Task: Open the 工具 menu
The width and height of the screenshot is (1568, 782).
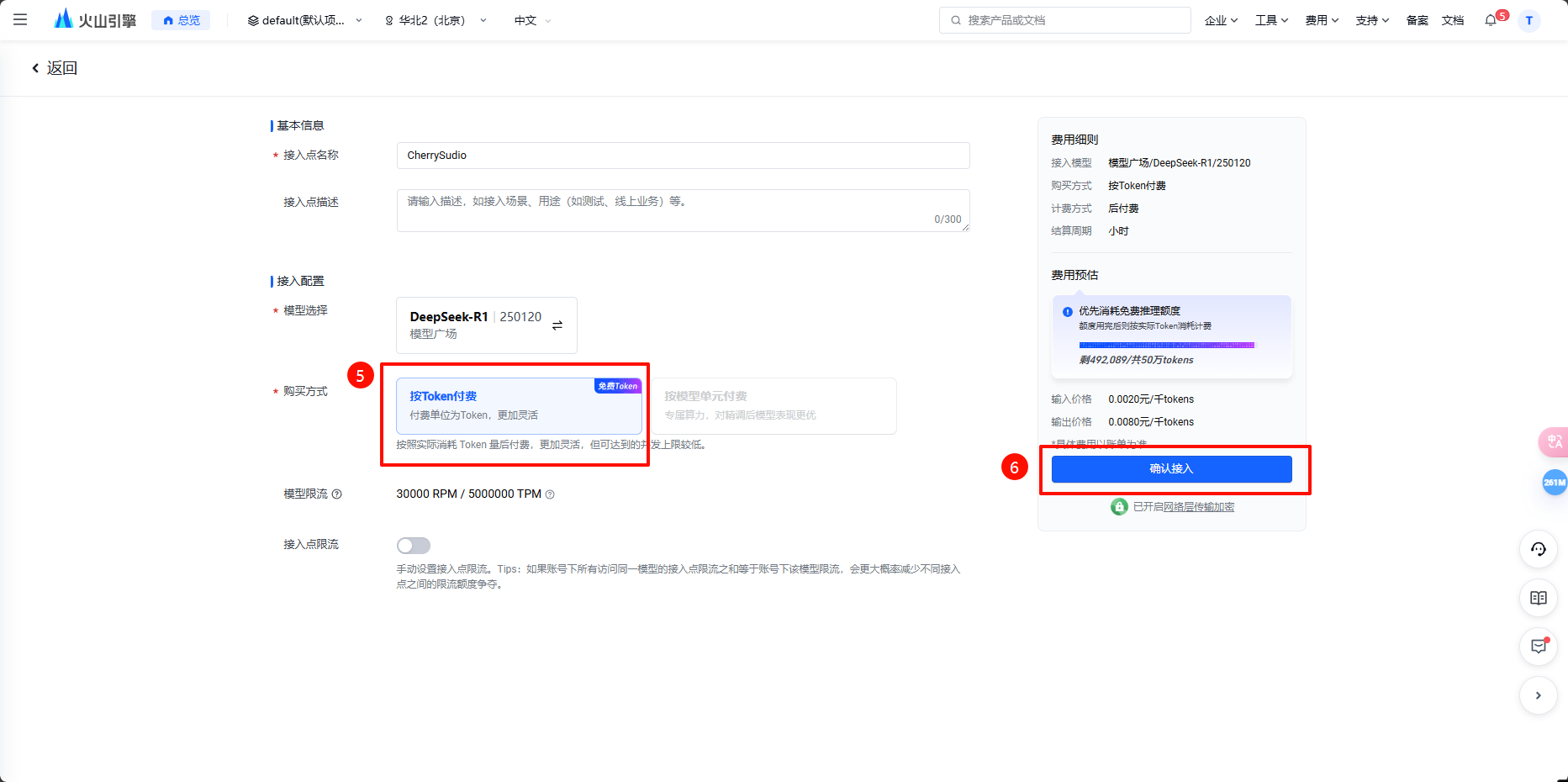Action: (x=1271, y=20)
